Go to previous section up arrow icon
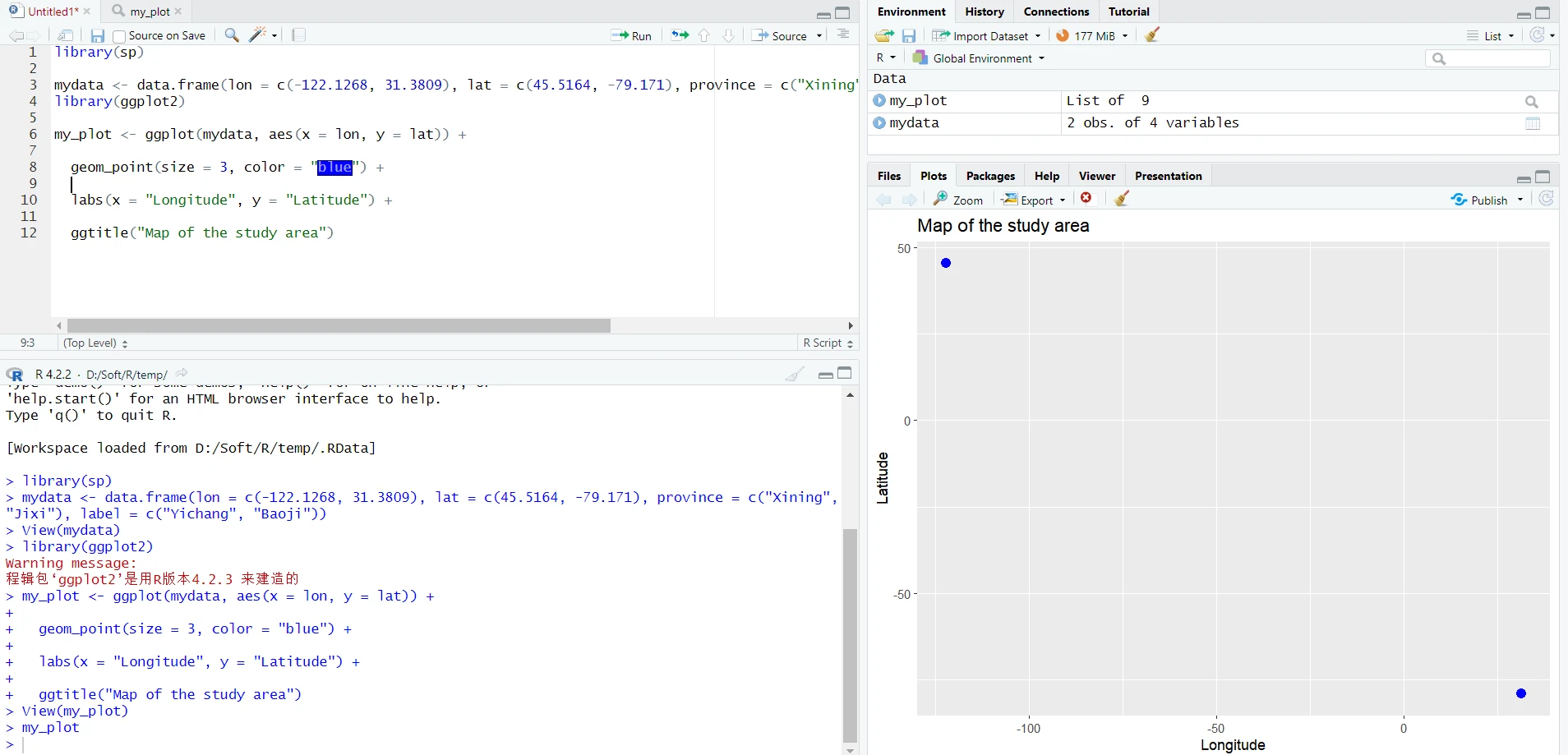 [704, 35]
